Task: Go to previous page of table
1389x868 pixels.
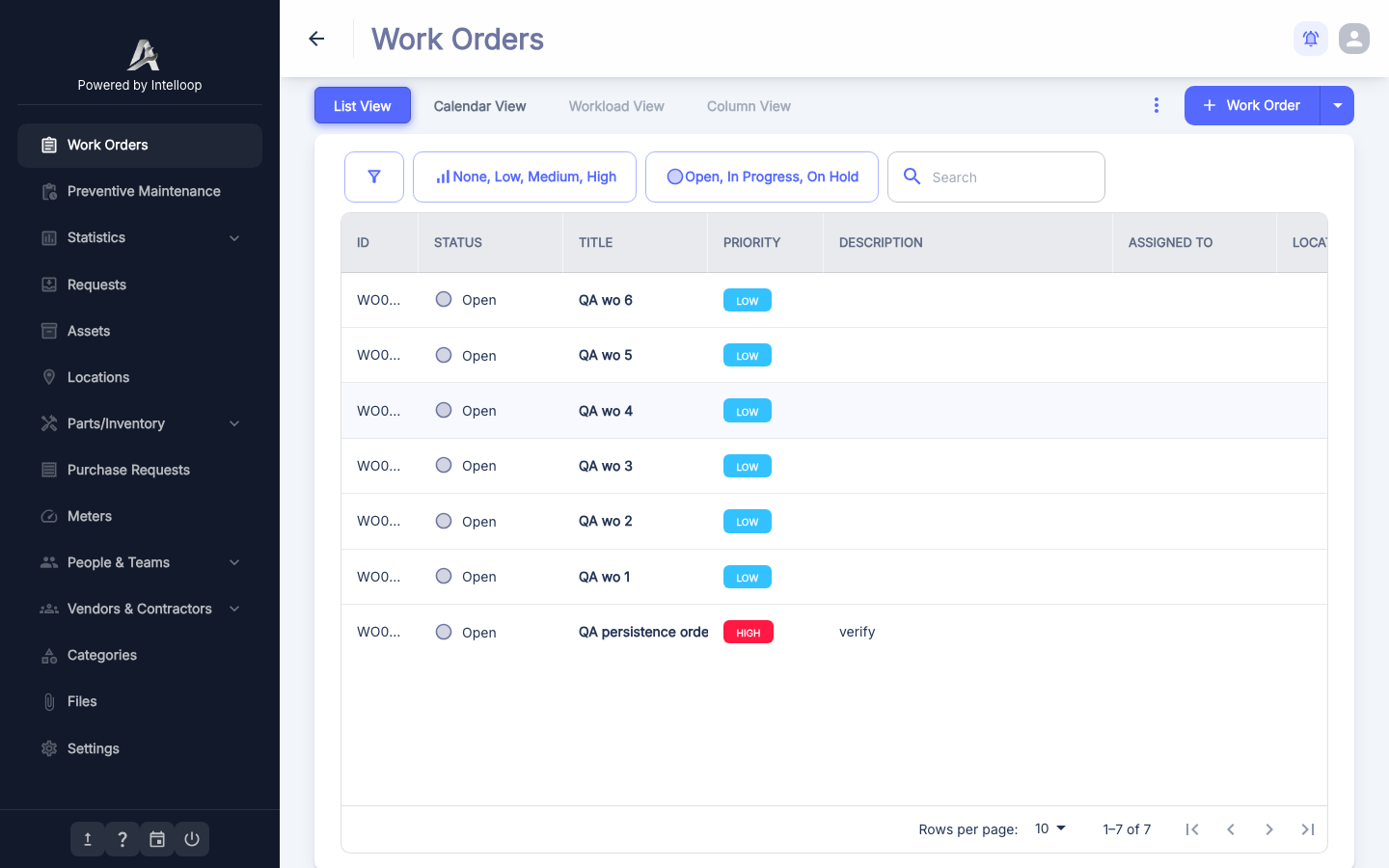Action: click(x=1231, y=829)
